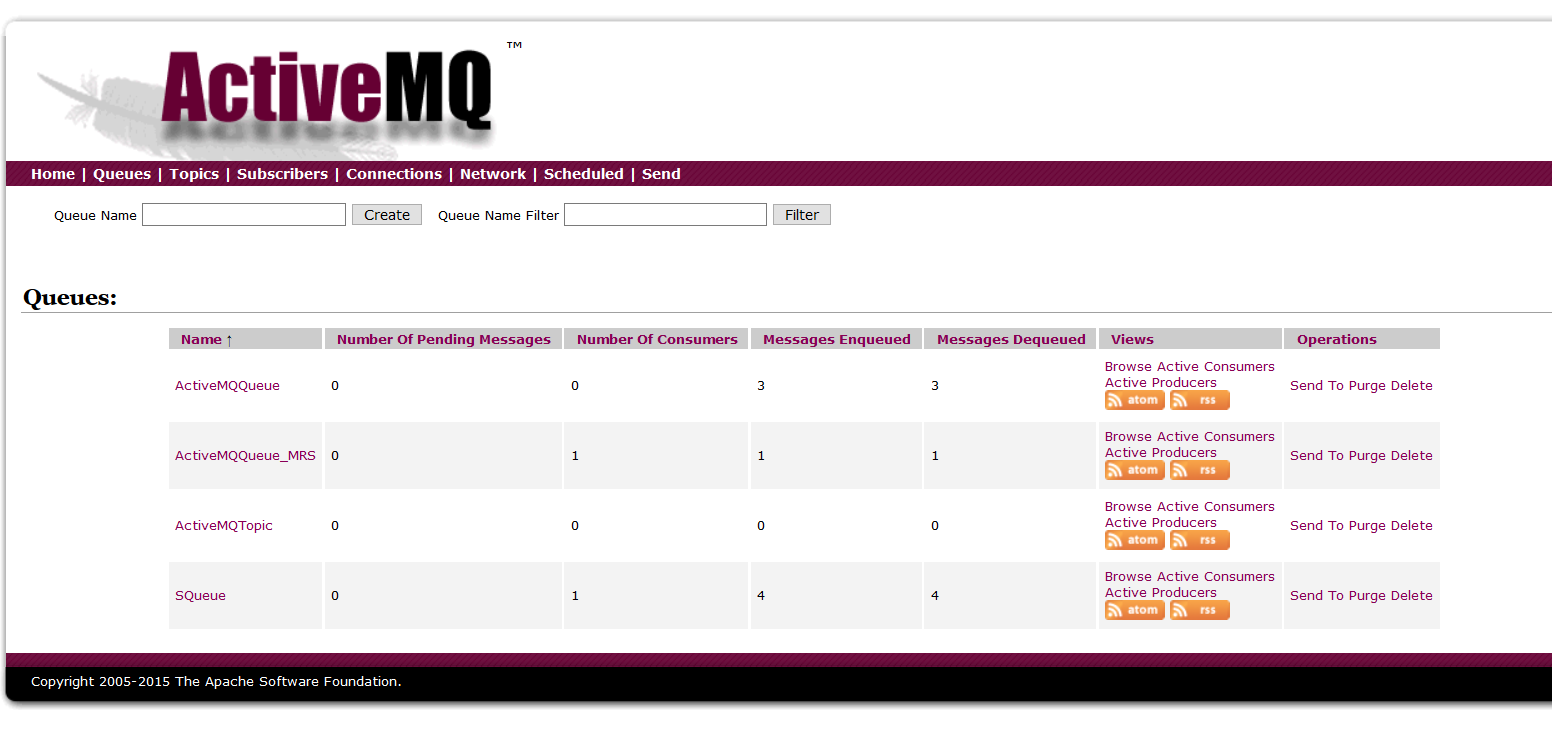This screenshot has width=1552, height=745.
Task: View Active Consumers of ActiveMQQueue_MRS
Action: pyautogui.click(x=1216, y=437)
